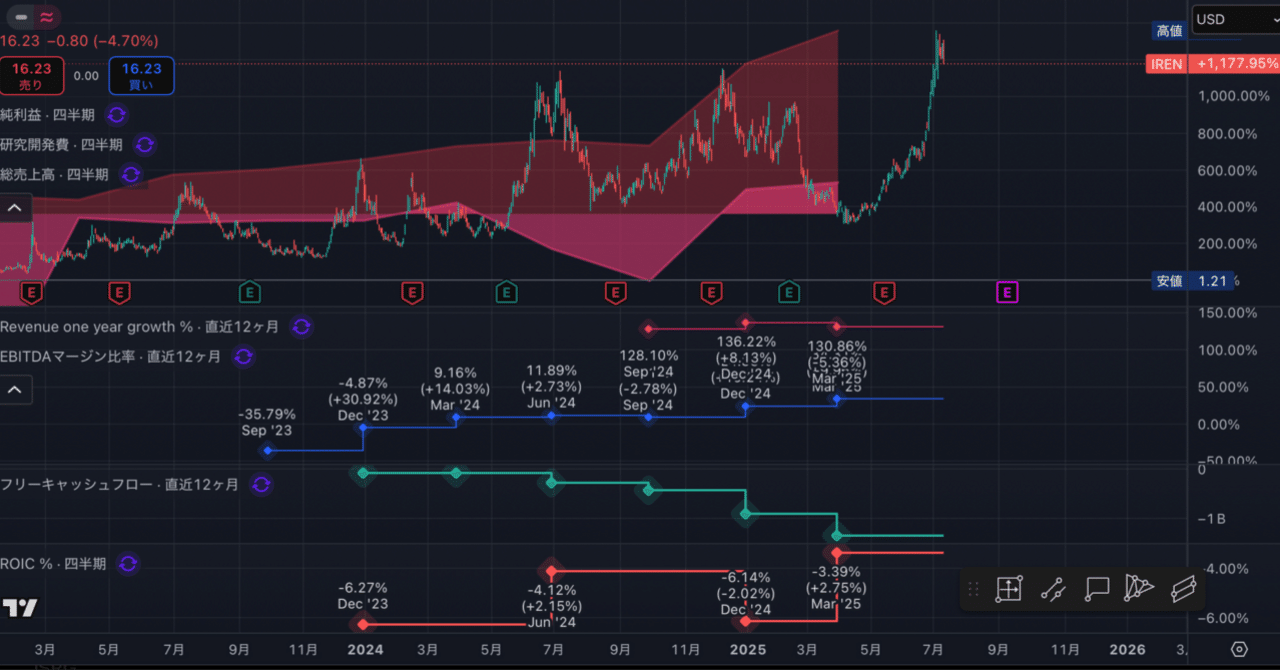
Task: Toggle the dash icon at the top left
Action: (x=21, y=17)
